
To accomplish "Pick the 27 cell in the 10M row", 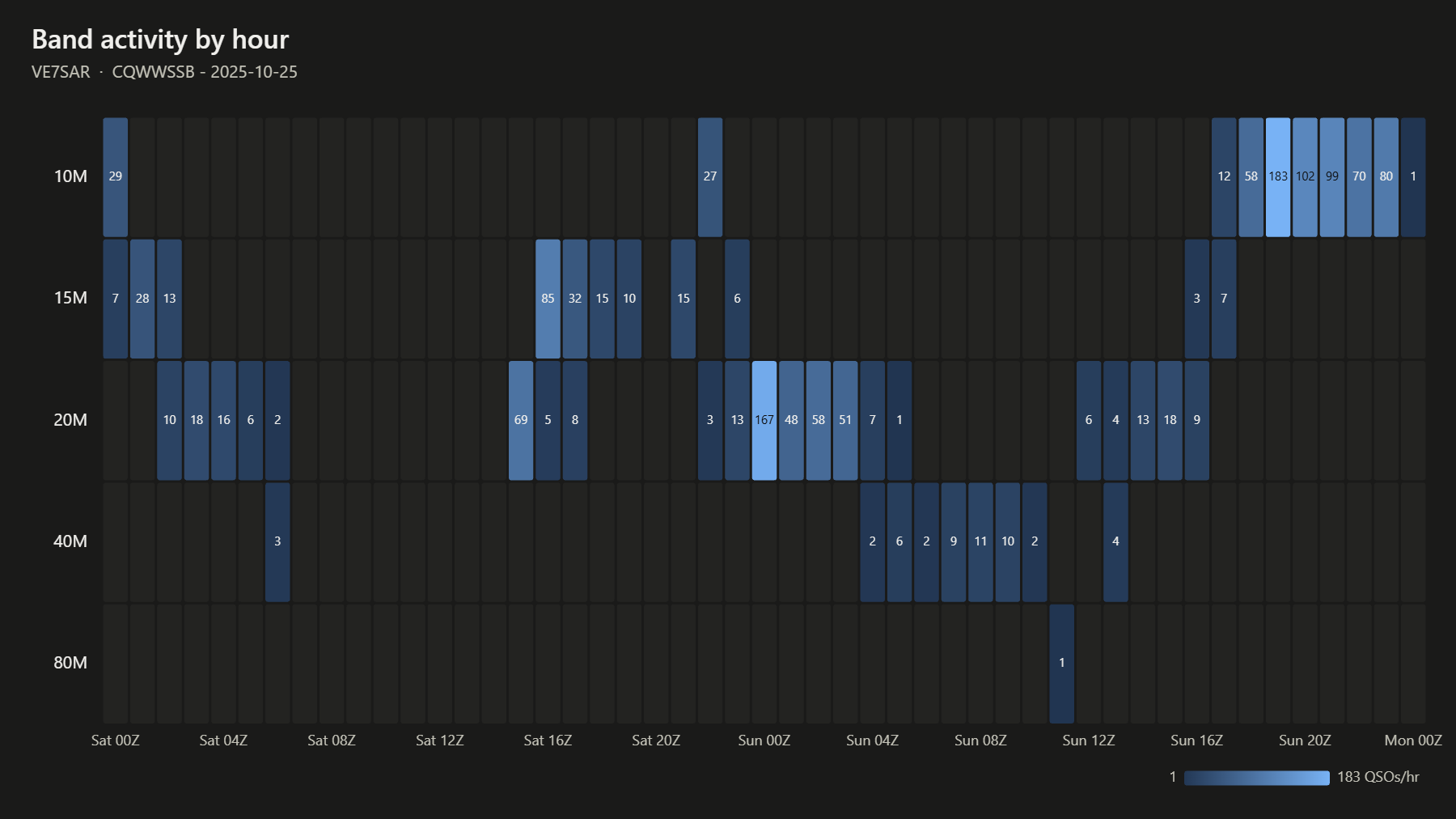I will (x=710, y=177).
